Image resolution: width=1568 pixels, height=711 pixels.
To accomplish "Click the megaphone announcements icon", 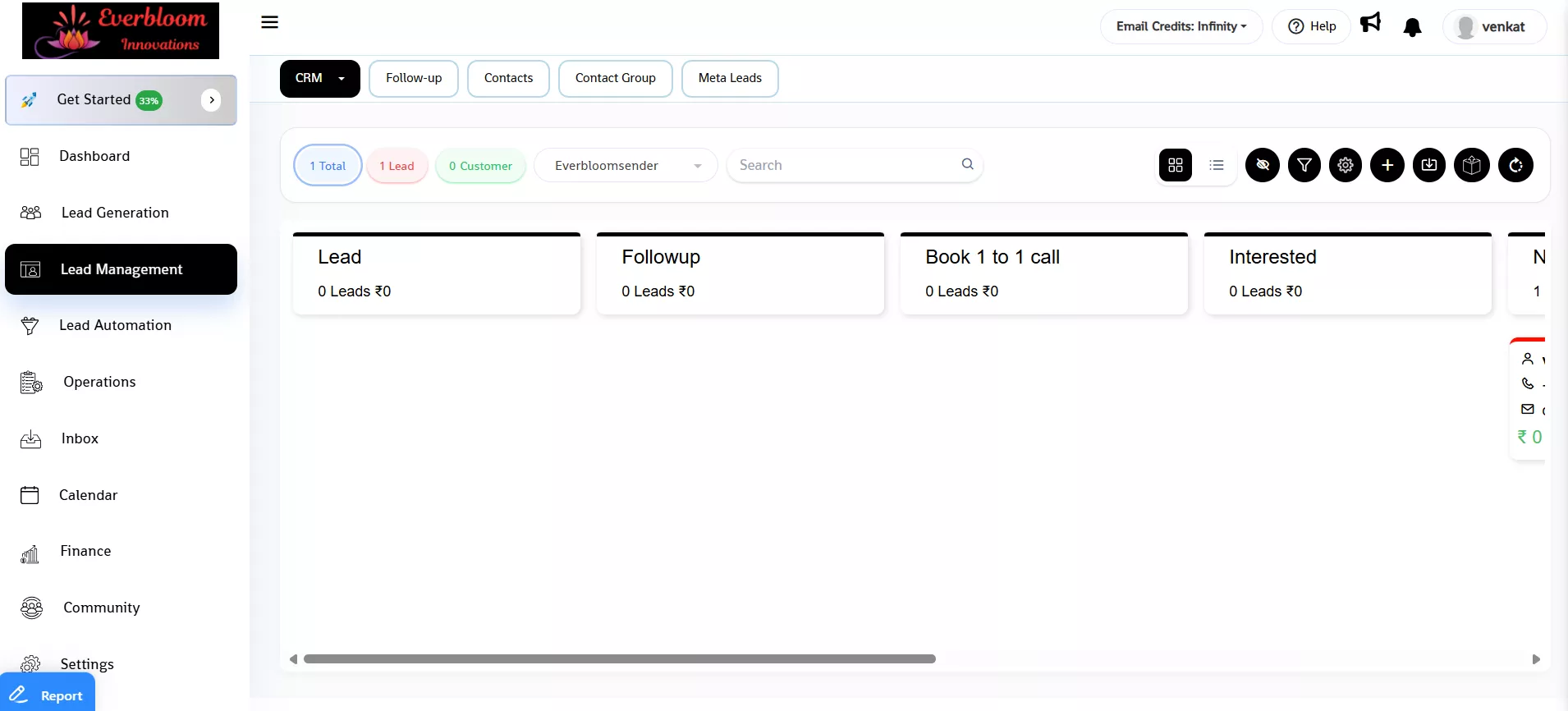I will pyautogui.click(x=1370, y=23).
